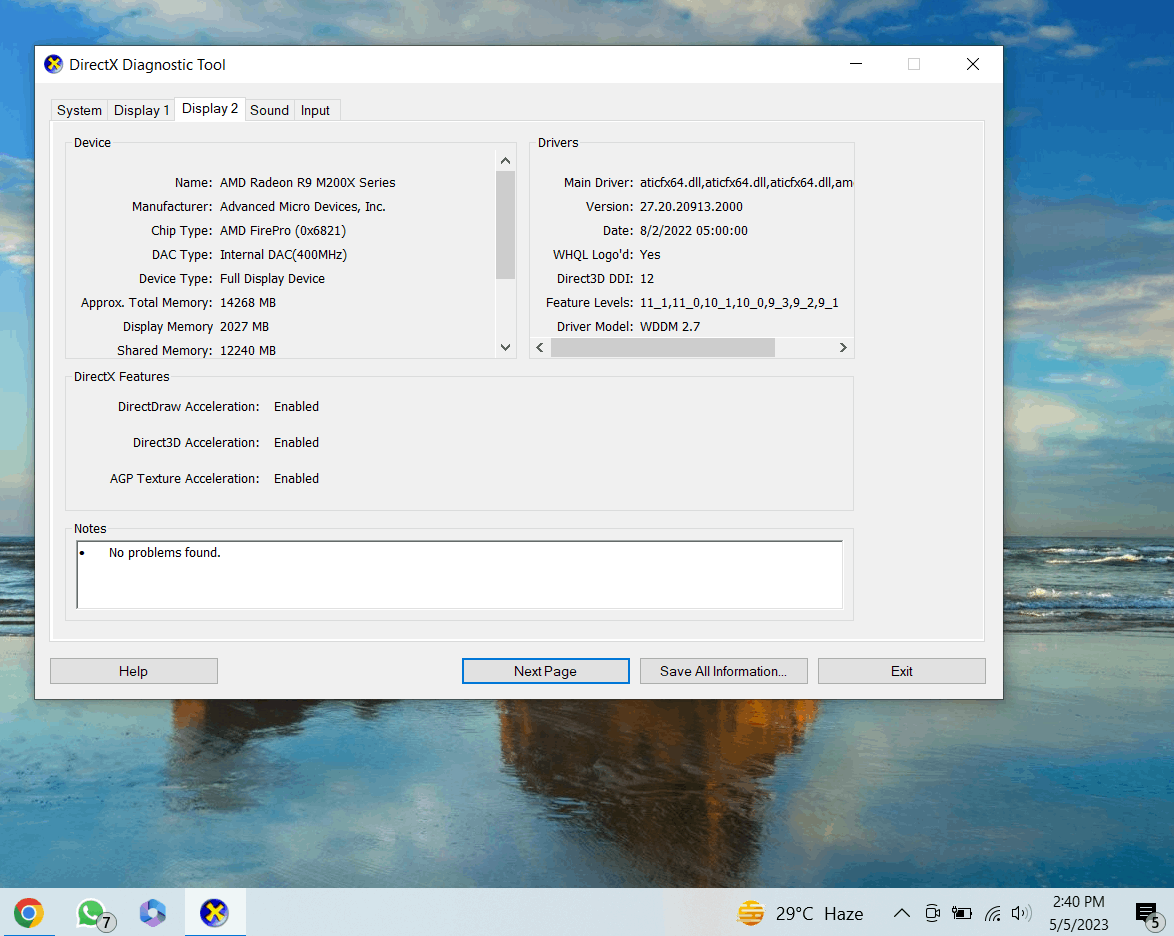Close the DirectX Diagnostic Tool window
This screenshot has height=936, width=1174.
973,64
